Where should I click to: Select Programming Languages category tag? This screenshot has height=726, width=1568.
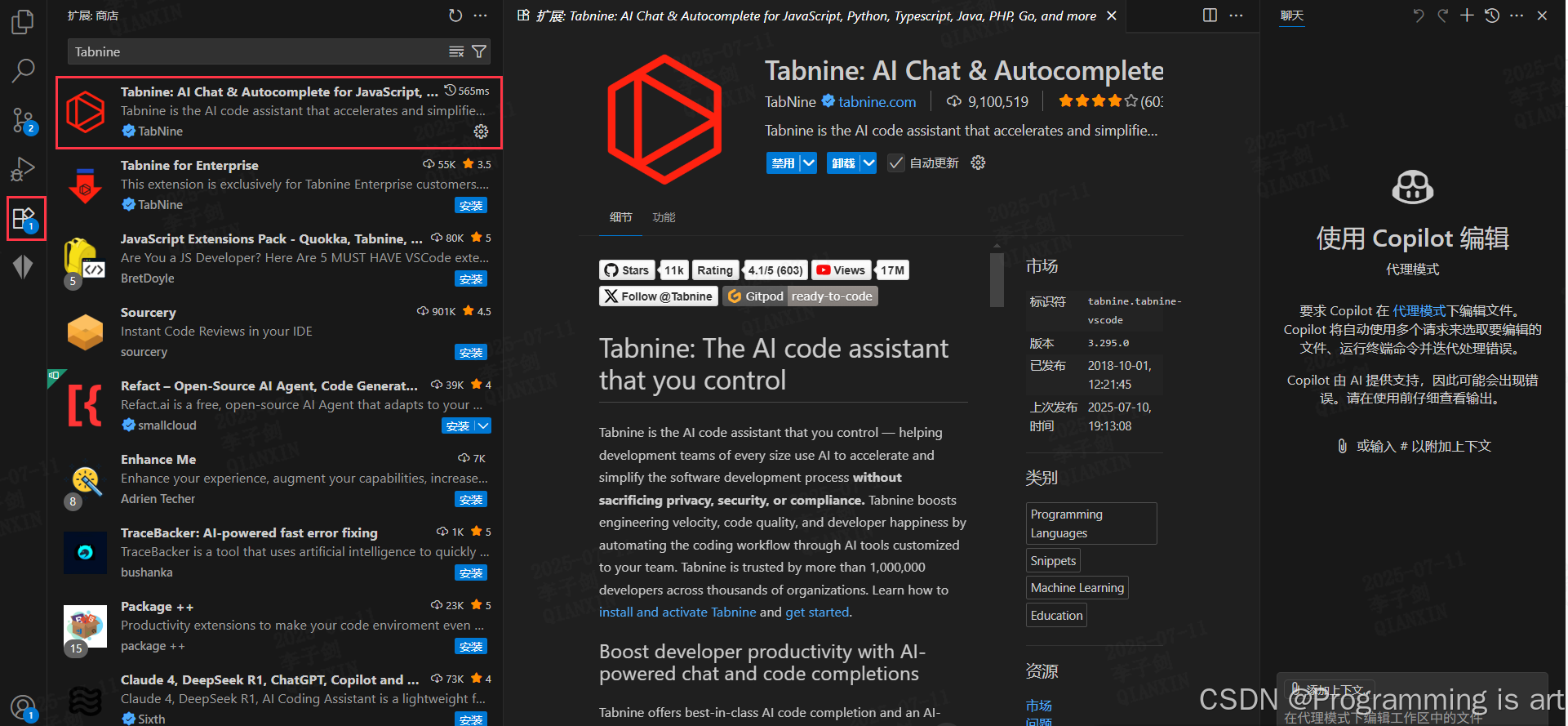point(1091,523)
